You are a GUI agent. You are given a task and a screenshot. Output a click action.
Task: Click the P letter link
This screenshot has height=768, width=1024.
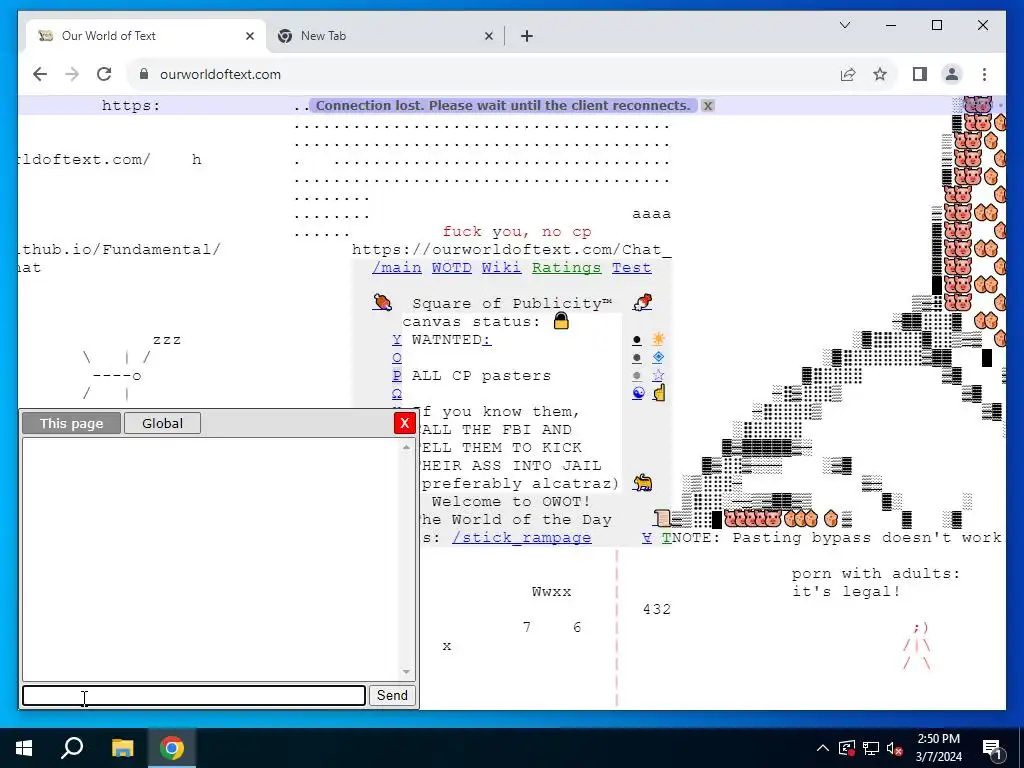(x=397, y=376)
